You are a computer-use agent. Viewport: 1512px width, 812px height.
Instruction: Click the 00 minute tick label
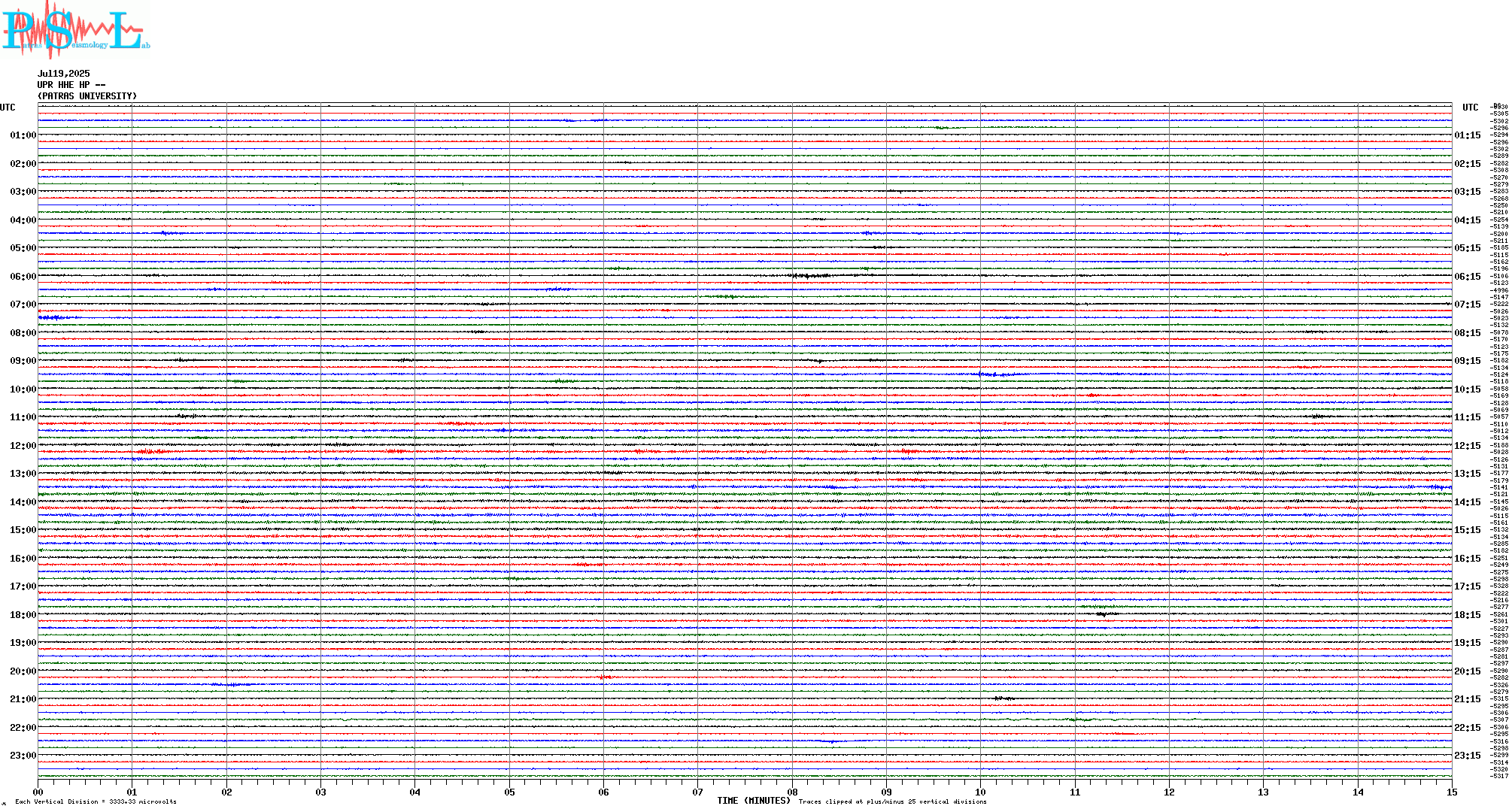click(38, 792)
